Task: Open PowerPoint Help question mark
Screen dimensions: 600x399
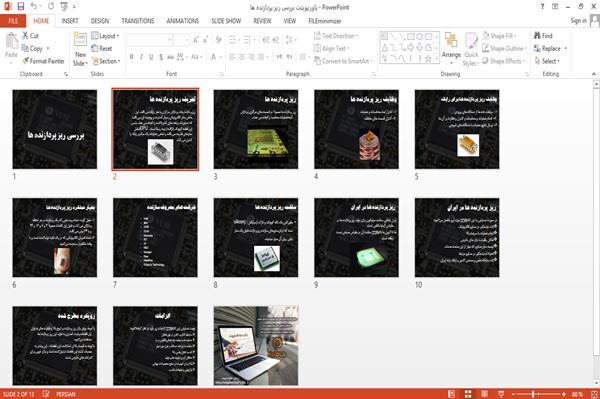Action: point(542,7)
